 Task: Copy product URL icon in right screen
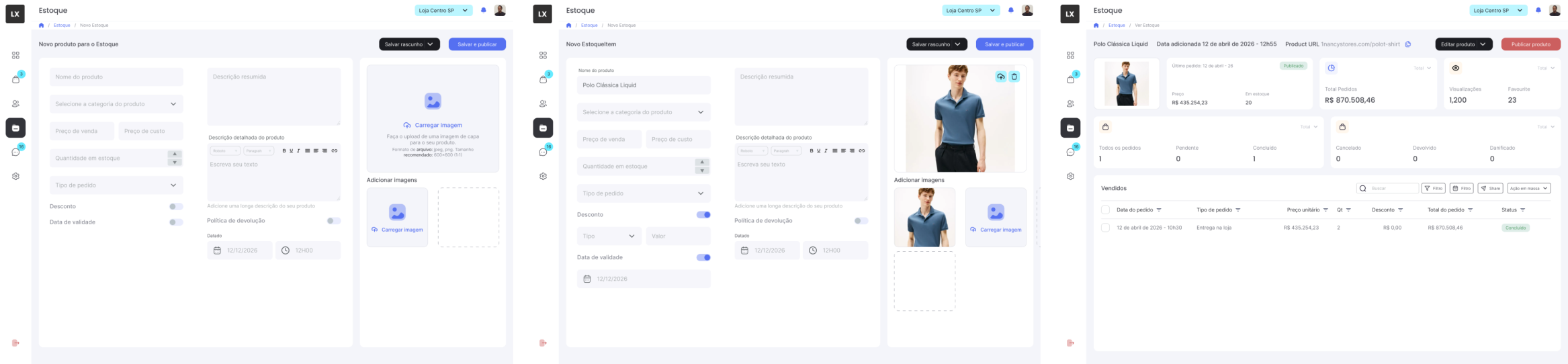click(x=1408, y=44)
